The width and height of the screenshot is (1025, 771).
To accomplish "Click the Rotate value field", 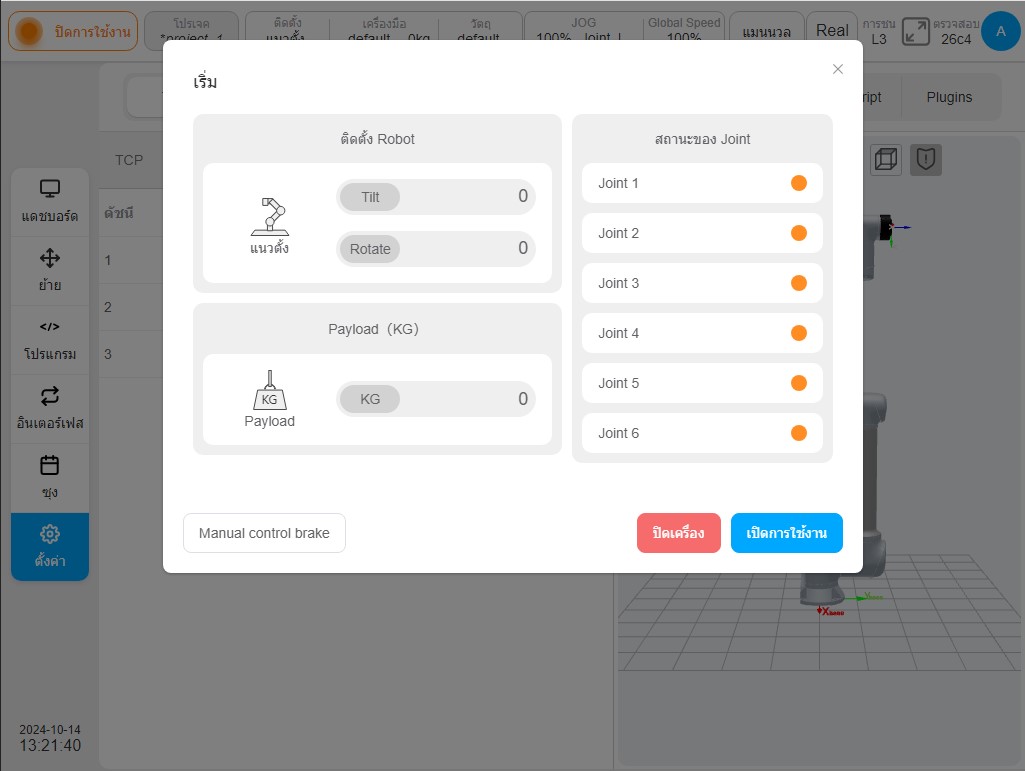I will pos(436,248).
